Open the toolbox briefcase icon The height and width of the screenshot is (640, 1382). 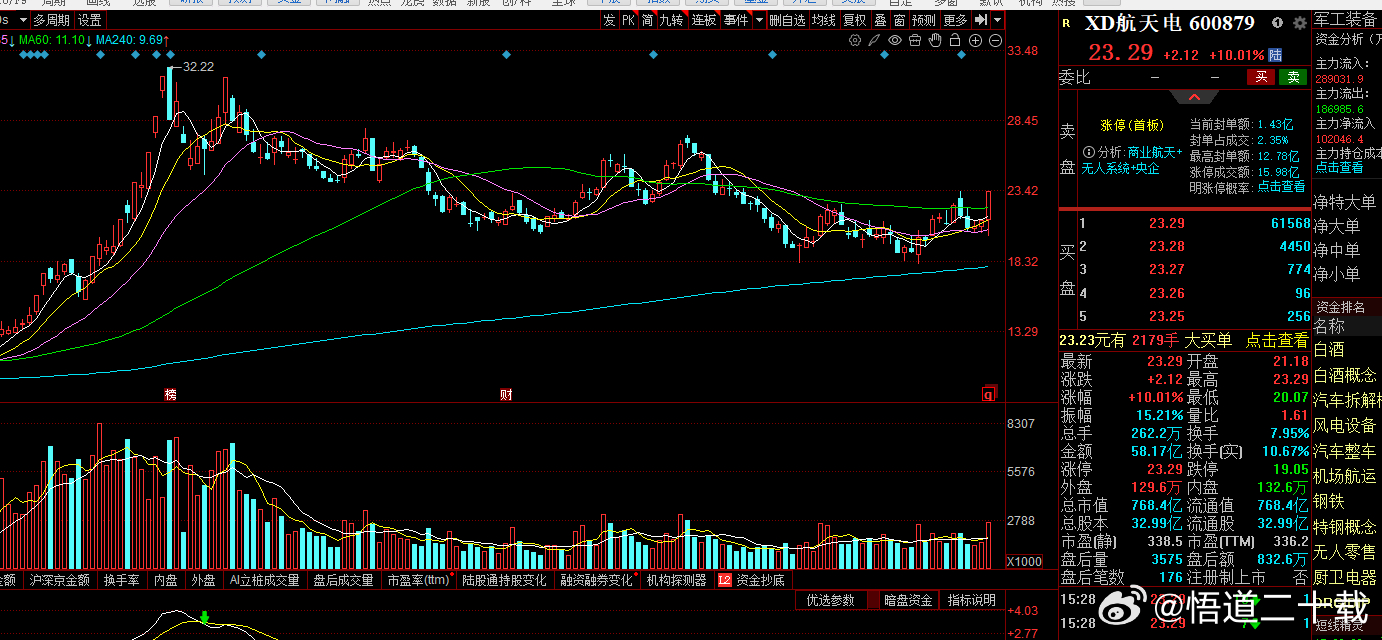pyautogui.click(x=915, y=40)
